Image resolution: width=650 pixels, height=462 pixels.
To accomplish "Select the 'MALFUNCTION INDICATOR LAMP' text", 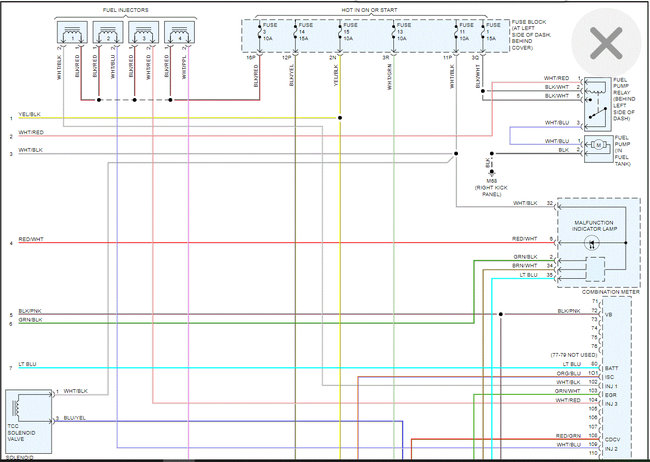I will (594, 226).
